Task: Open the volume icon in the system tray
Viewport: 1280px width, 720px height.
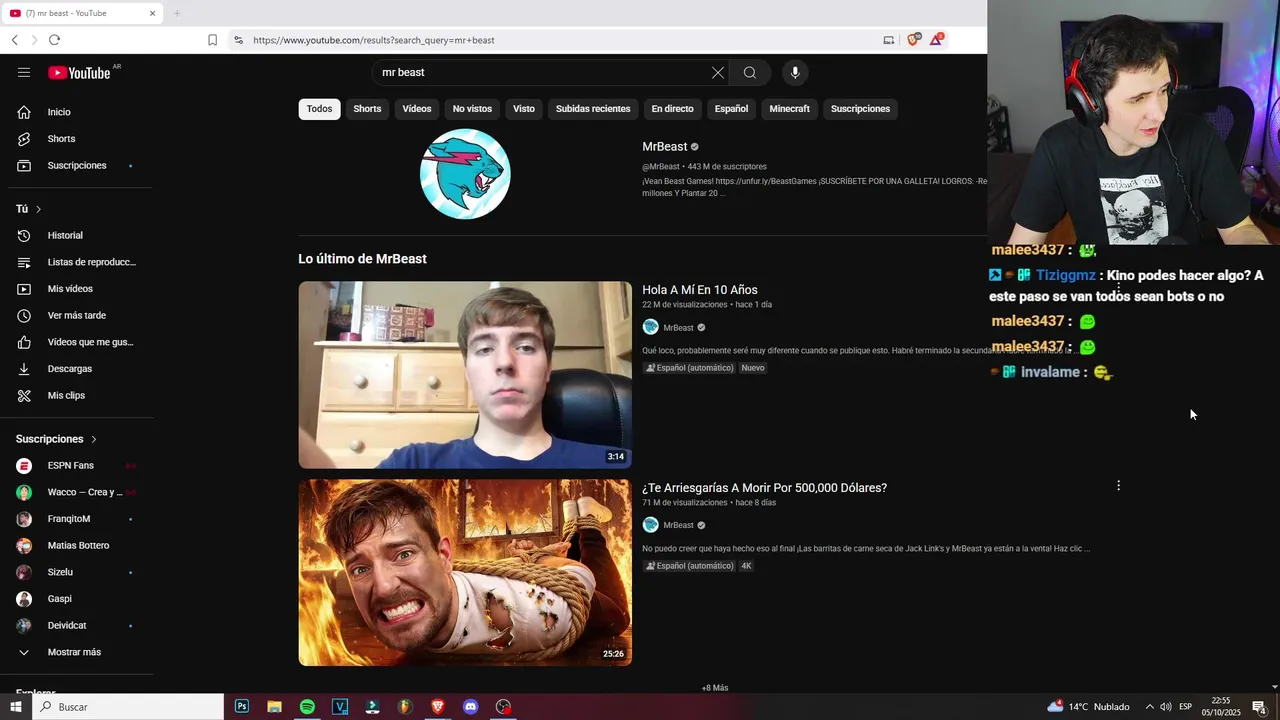Action: point(1166,707)
